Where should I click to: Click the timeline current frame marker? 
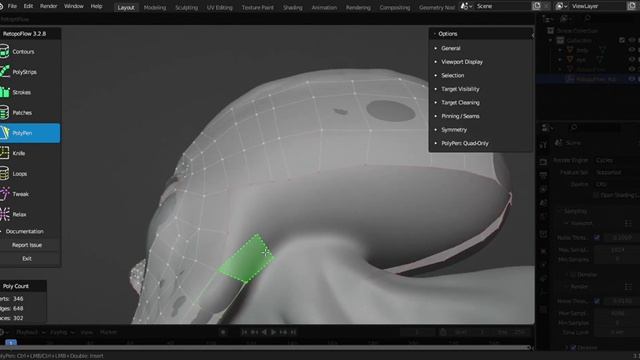[11, 343]
